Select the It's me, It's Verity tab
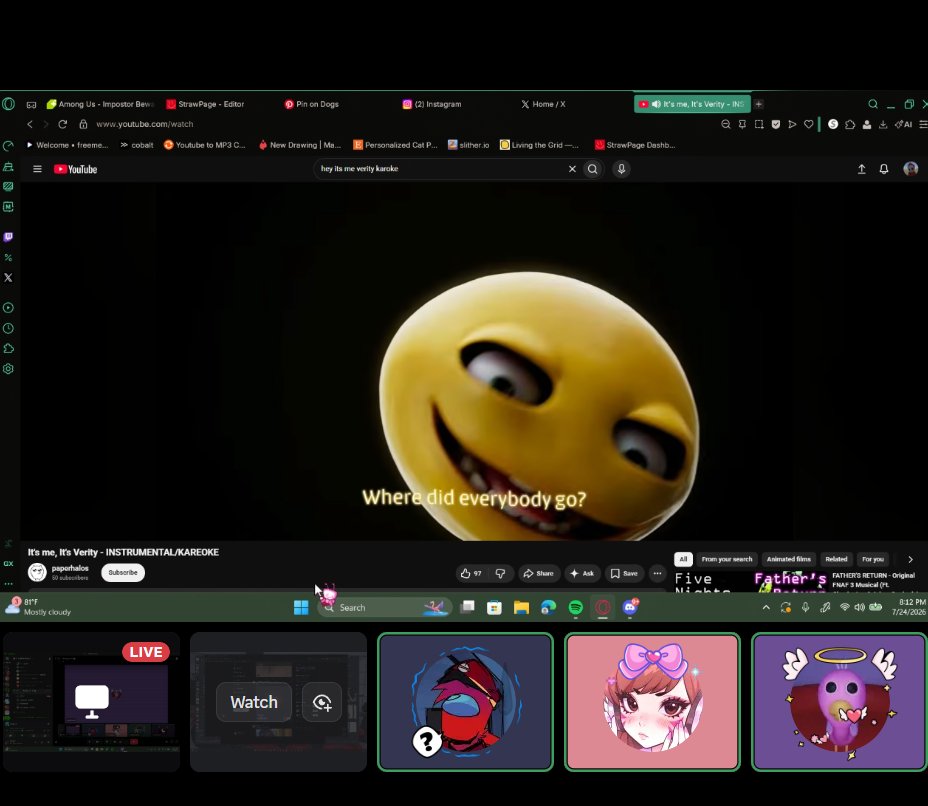This screenshot has width=928, height=806. coord(692,104)
